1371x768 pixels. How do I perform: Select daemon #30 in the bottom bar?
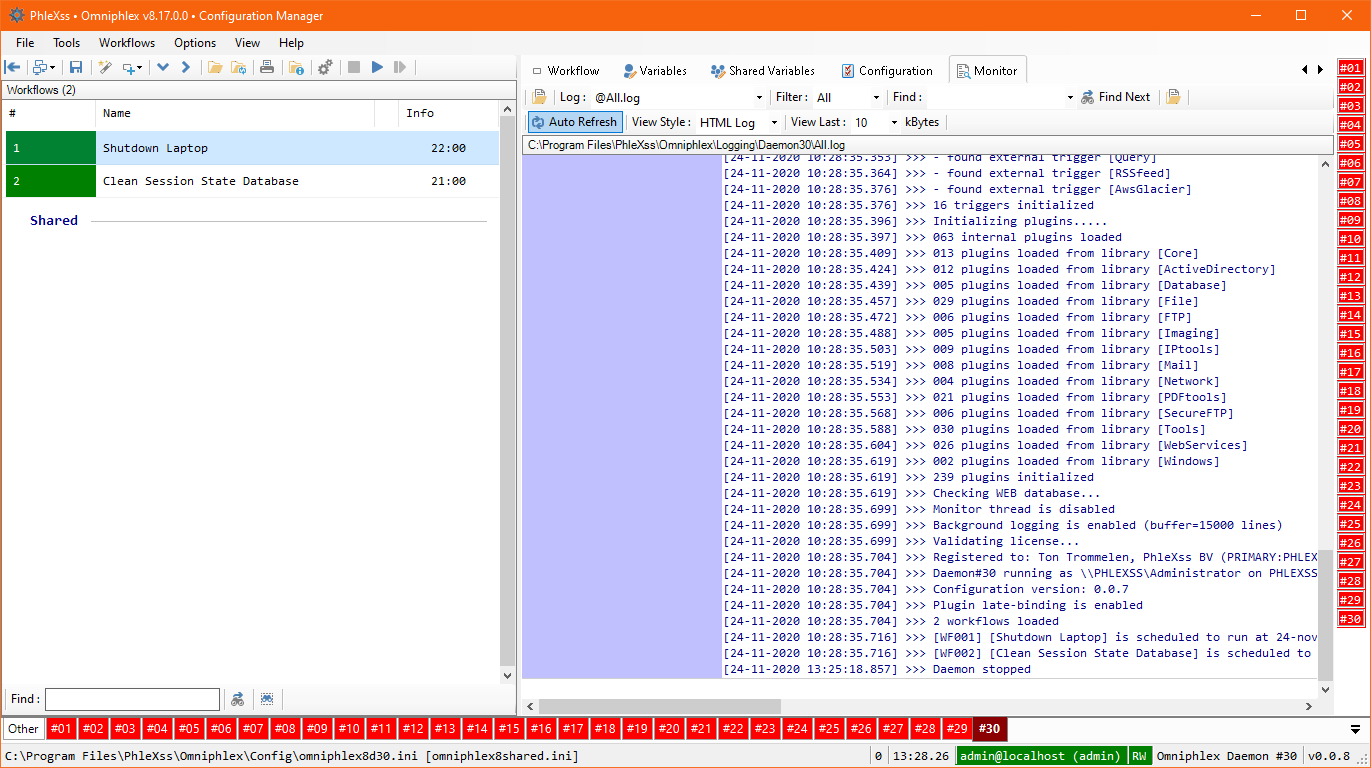click(x=990, y=729)
